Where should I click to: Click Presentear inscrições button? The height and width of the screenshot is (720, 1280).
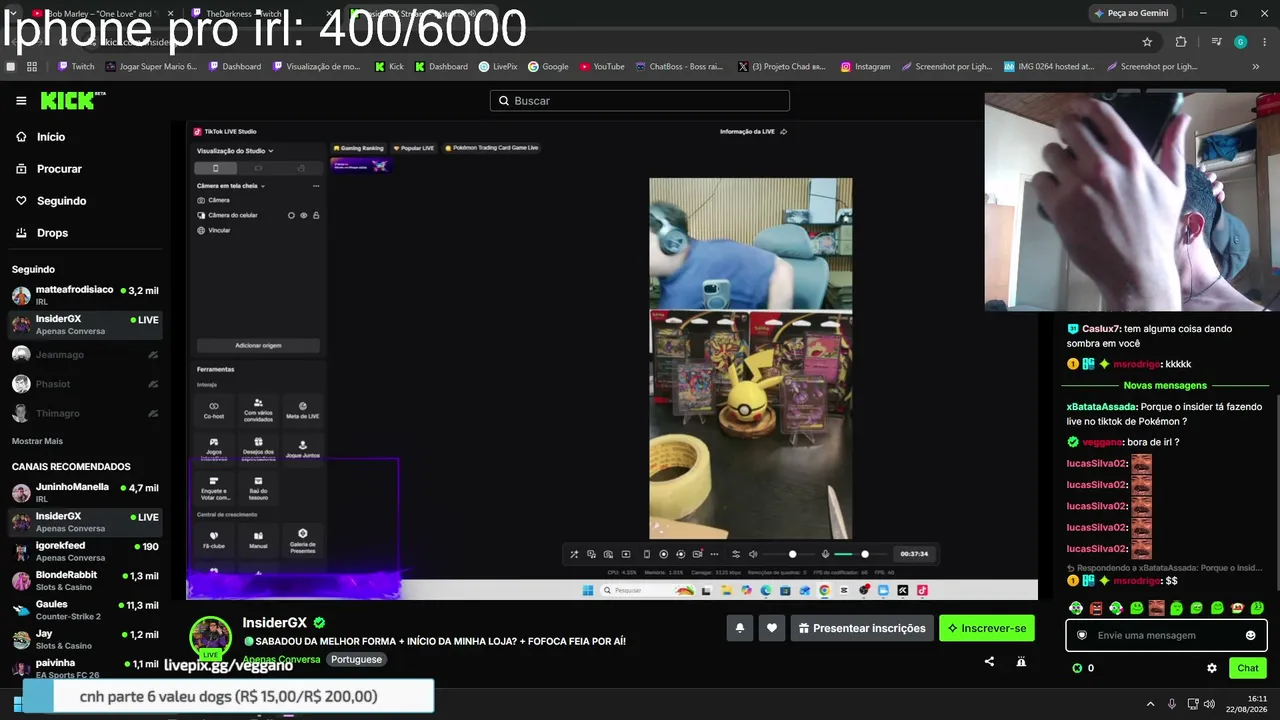[862, 628]
